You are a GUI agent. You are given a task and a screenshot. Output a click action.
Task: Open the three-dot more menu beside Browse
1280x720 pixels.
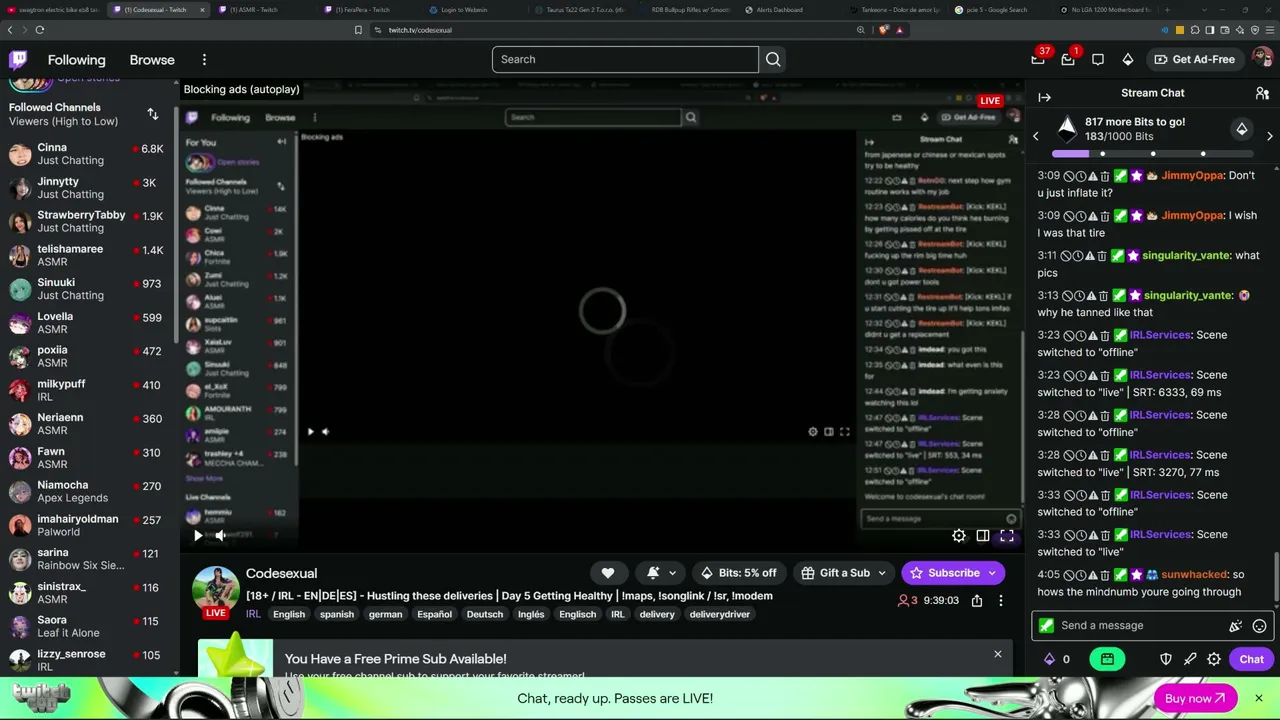tap(204, 60)
